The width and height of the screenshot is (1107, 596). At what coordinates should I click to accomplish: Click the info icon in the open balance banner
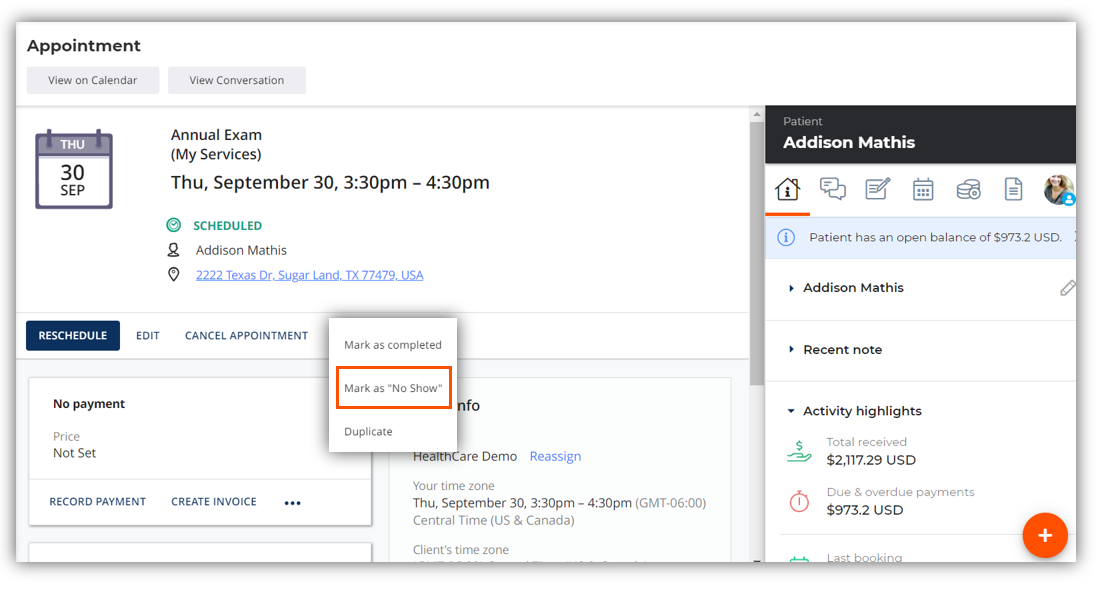point(786,237)
